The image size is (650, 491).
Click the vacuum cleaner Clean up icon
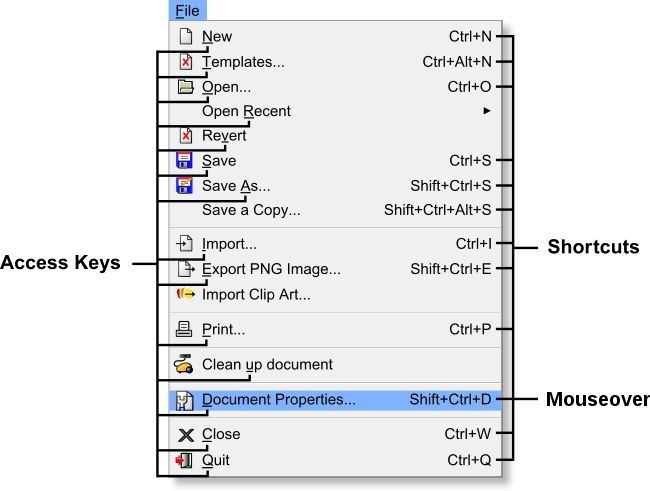(x=184, y=364)
